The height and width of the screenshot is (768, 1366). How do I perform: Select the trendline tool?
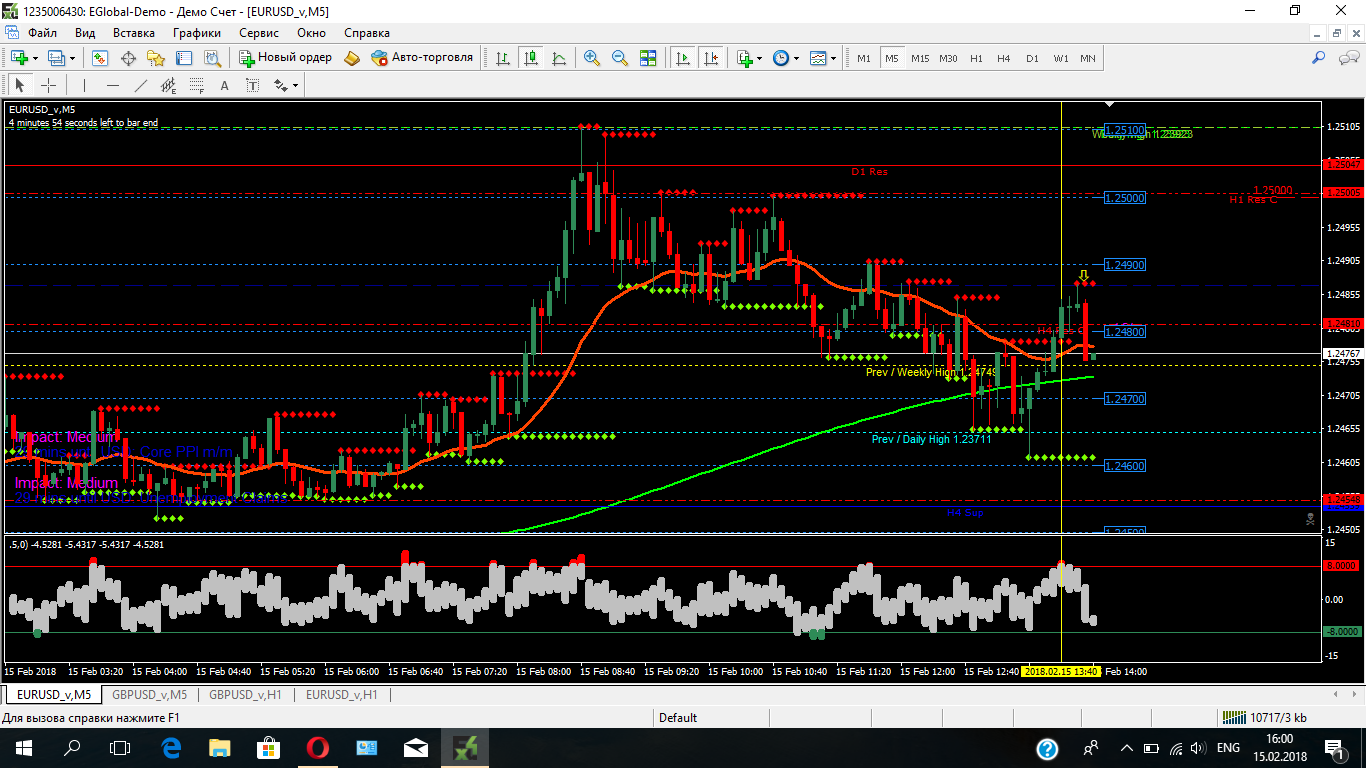point(140,85)
